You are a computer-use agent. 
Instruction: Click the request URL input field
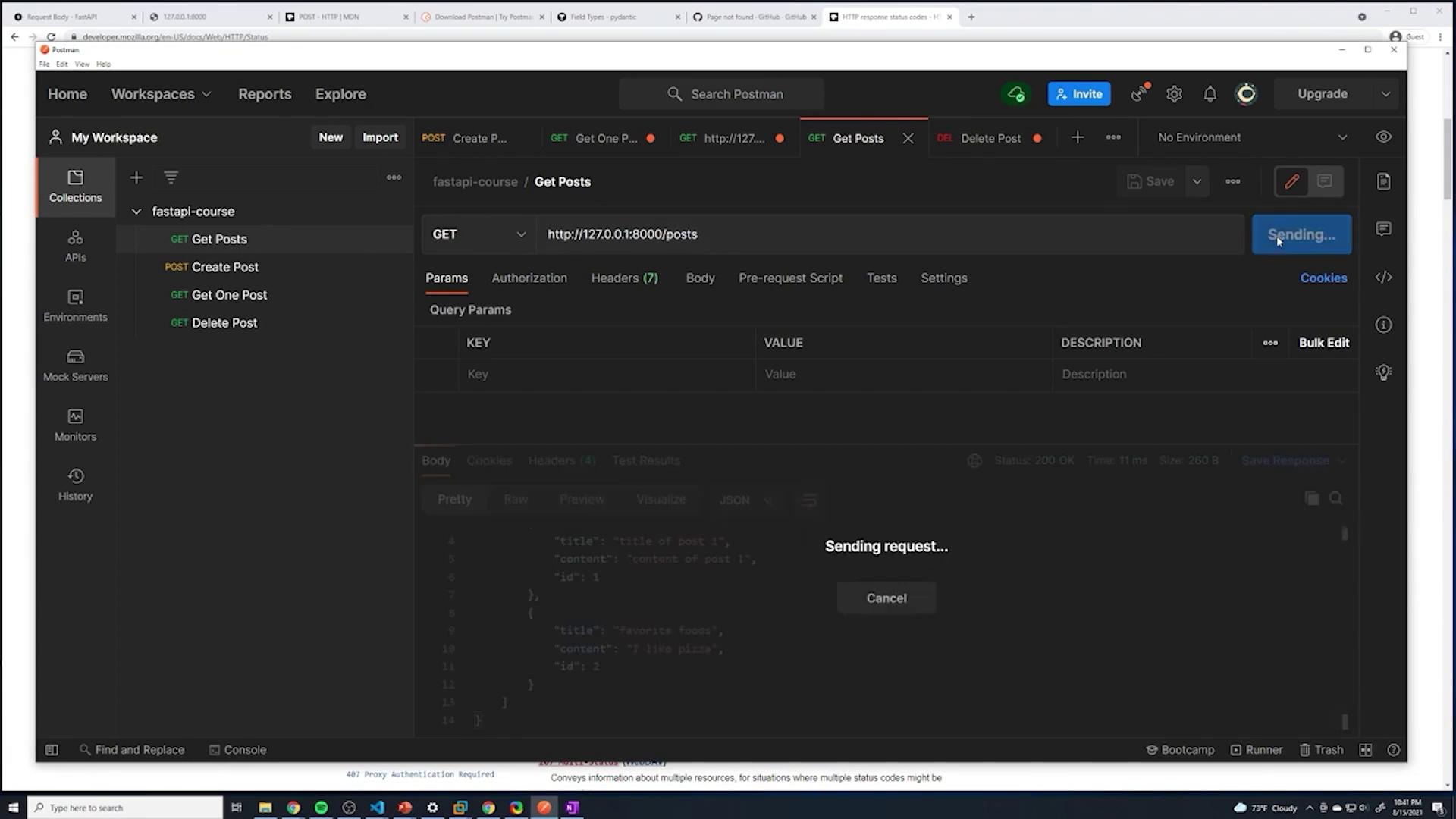click(x=887, y=234)
